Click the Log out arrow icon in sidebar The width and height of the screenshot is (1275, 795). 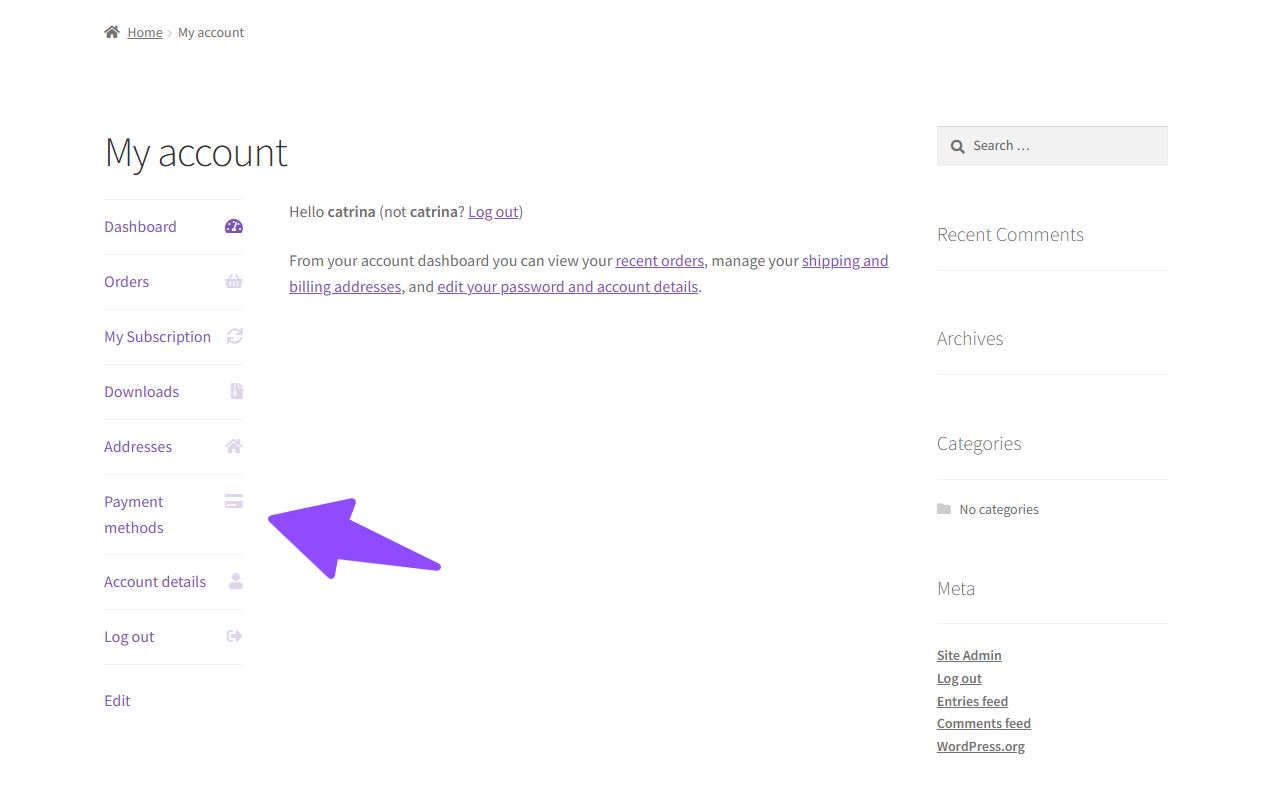[x=235, y=636]
